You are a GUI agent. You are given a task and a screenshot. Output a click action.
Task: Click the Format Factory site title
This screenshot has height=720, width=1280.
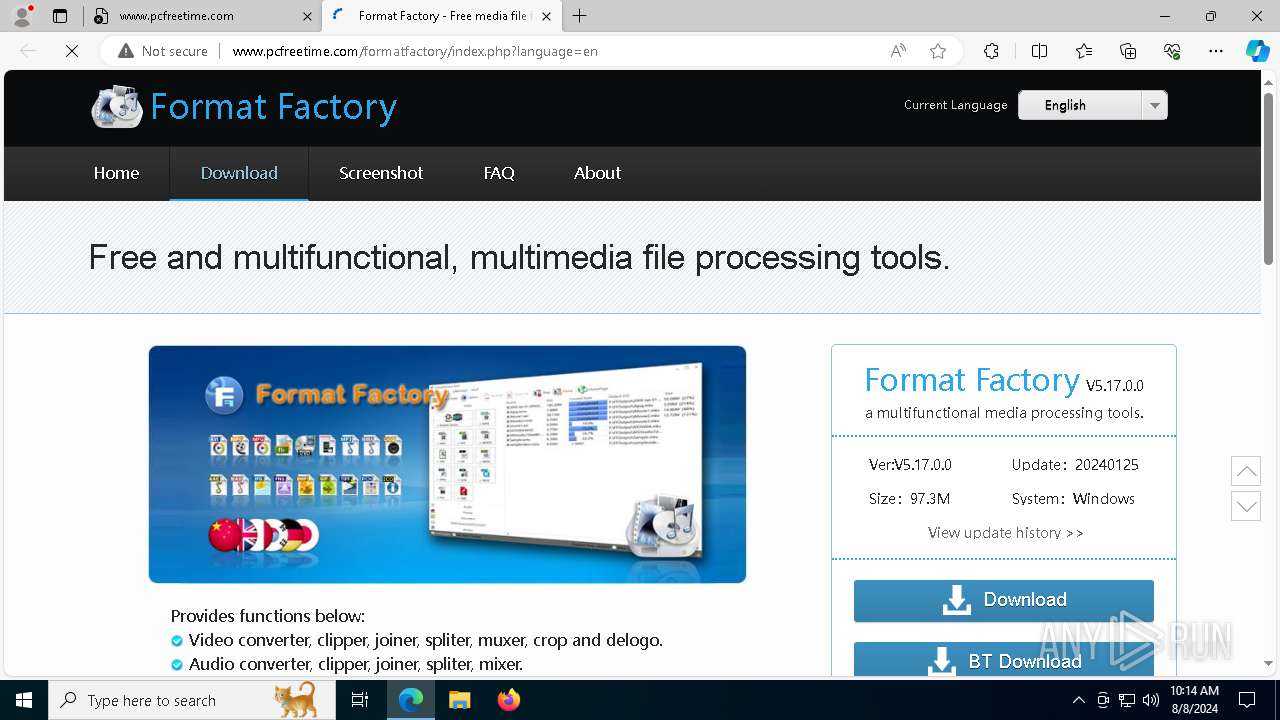[273, 107]
